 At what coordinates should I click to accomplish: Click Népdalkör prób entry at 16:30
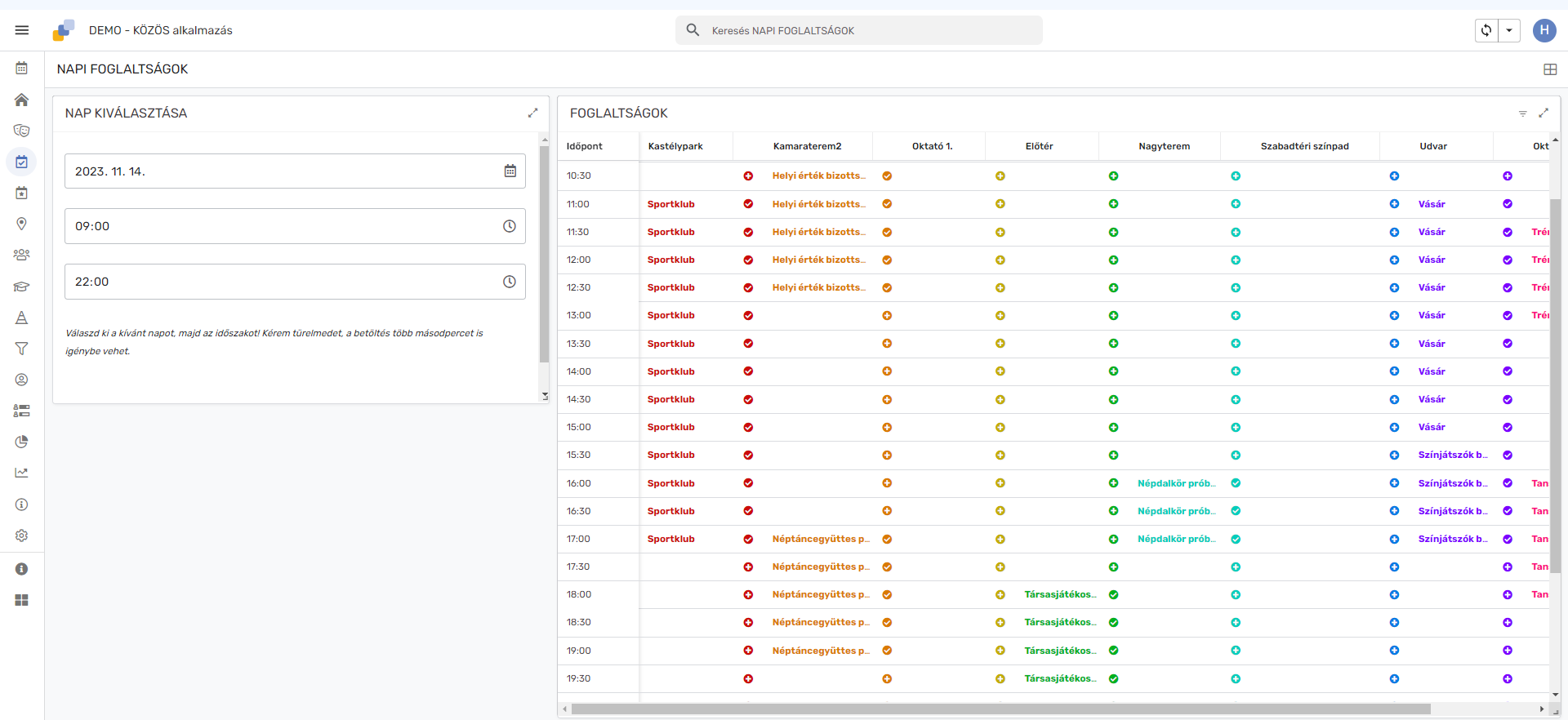1176,511
